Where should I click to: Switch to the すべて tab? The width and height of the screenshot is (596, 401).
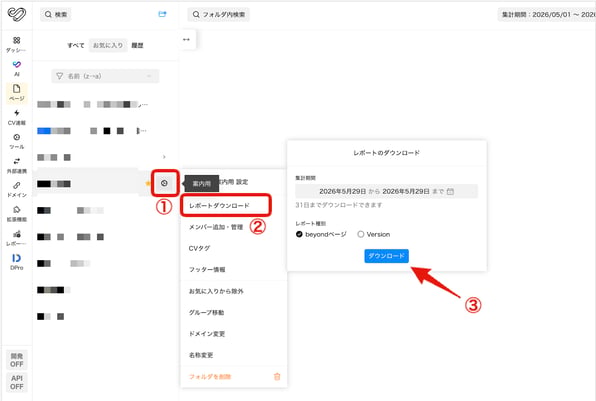tap(76, 45)
